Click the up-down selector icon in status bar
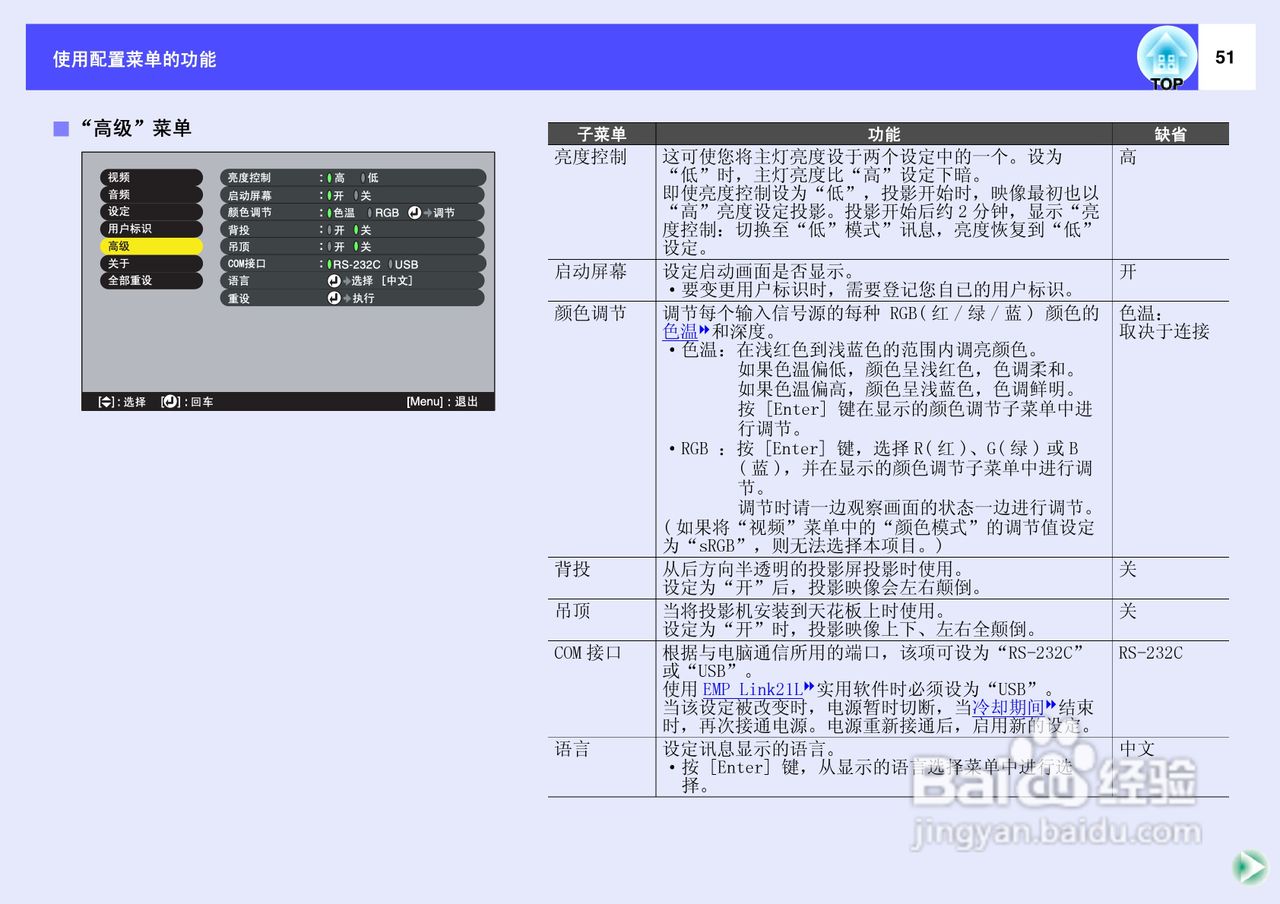 coord(105,400)
